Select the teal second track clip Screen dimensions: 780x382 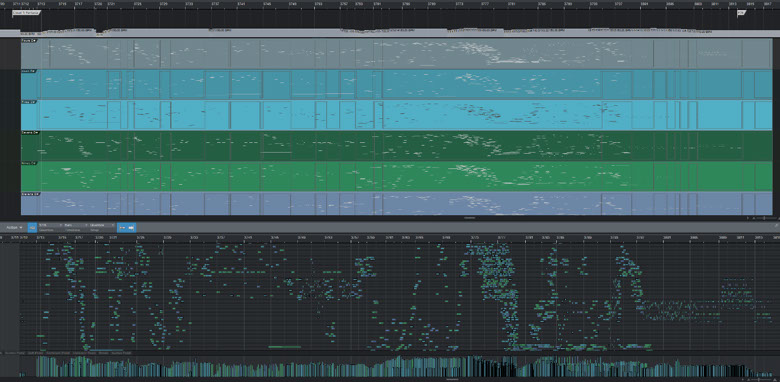tap(396, 85)
